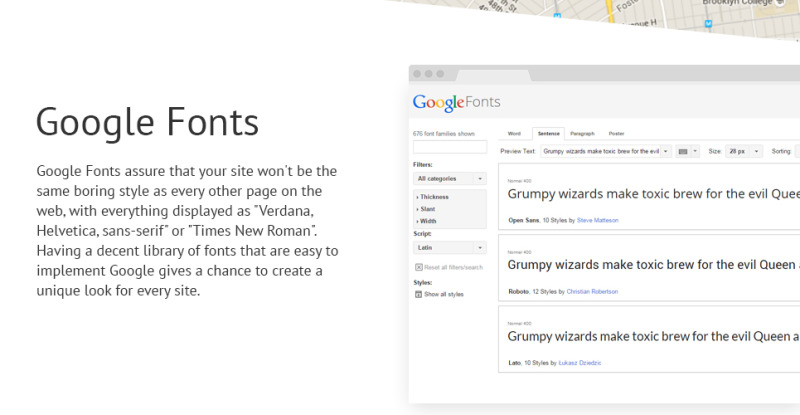Switch to the Word tab
Screen dimensions: 800x415
pos(514,134)
